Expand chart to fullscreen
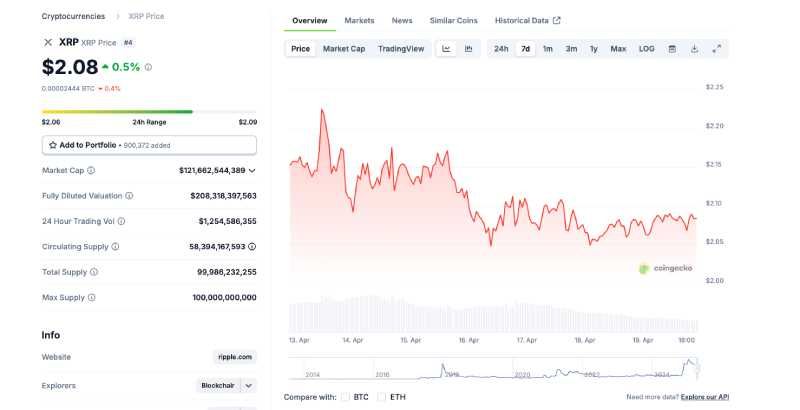Screen dimensions: 800x410 [x=717, y=49]
